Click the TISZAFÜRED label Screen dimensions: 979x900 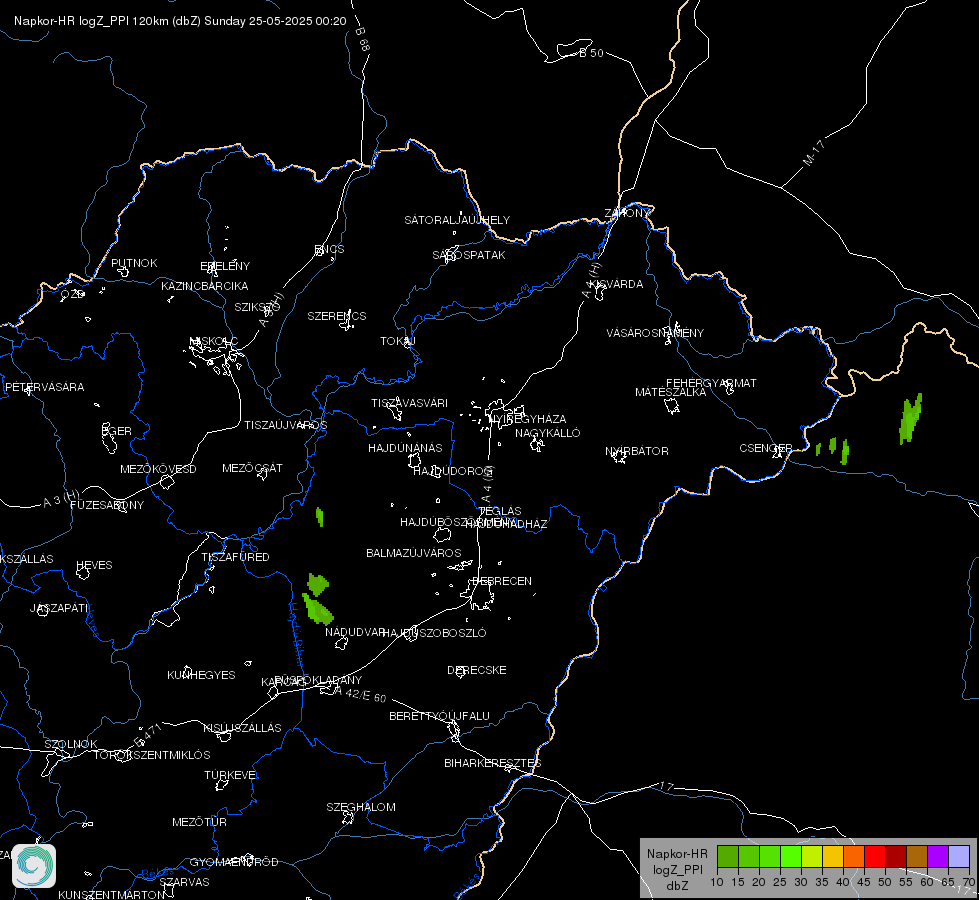coord(235,556)
